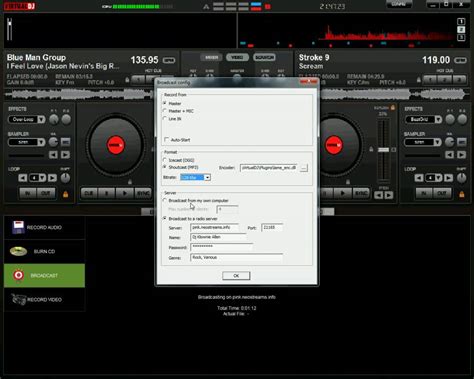Toggle left deck smart loop lock icon
Image resolution: width=474 pixels, height=379 pixels.
pos(65,194)
